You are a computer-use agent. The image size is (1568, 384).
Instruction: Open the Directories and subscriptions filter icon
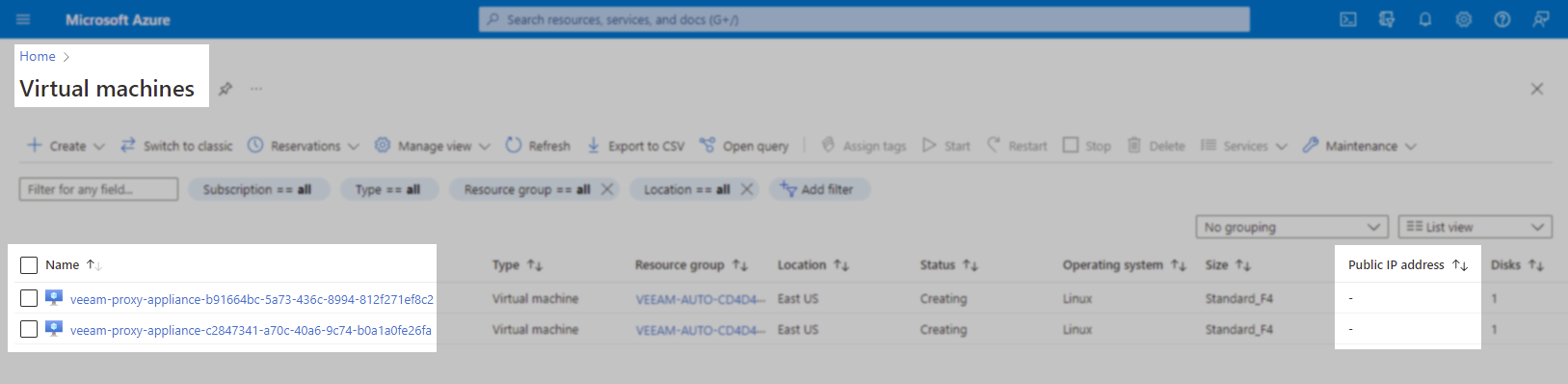click(x=1387, y=19)
